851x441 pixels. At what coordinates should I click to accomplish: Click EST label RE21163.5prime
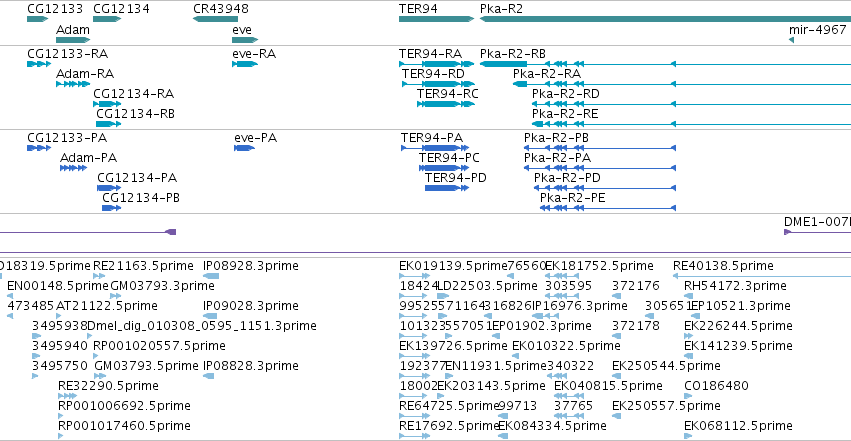(x=143, y=266)
